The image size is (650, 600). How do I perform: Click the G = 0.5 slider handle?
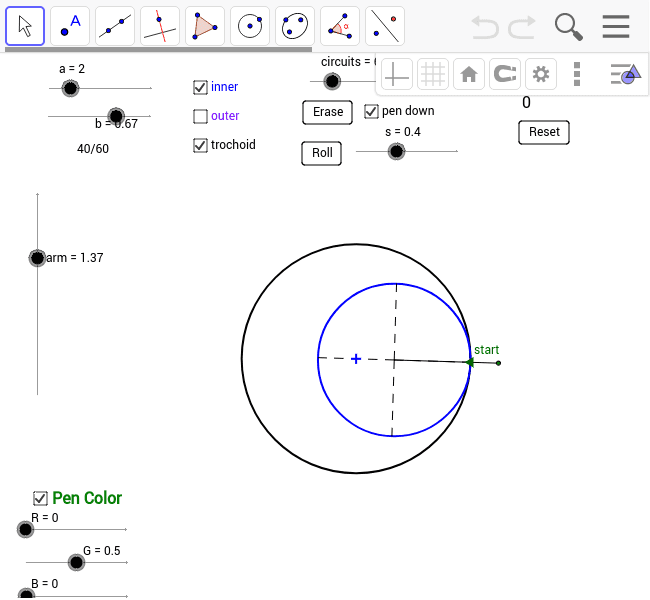click(76, 563)
